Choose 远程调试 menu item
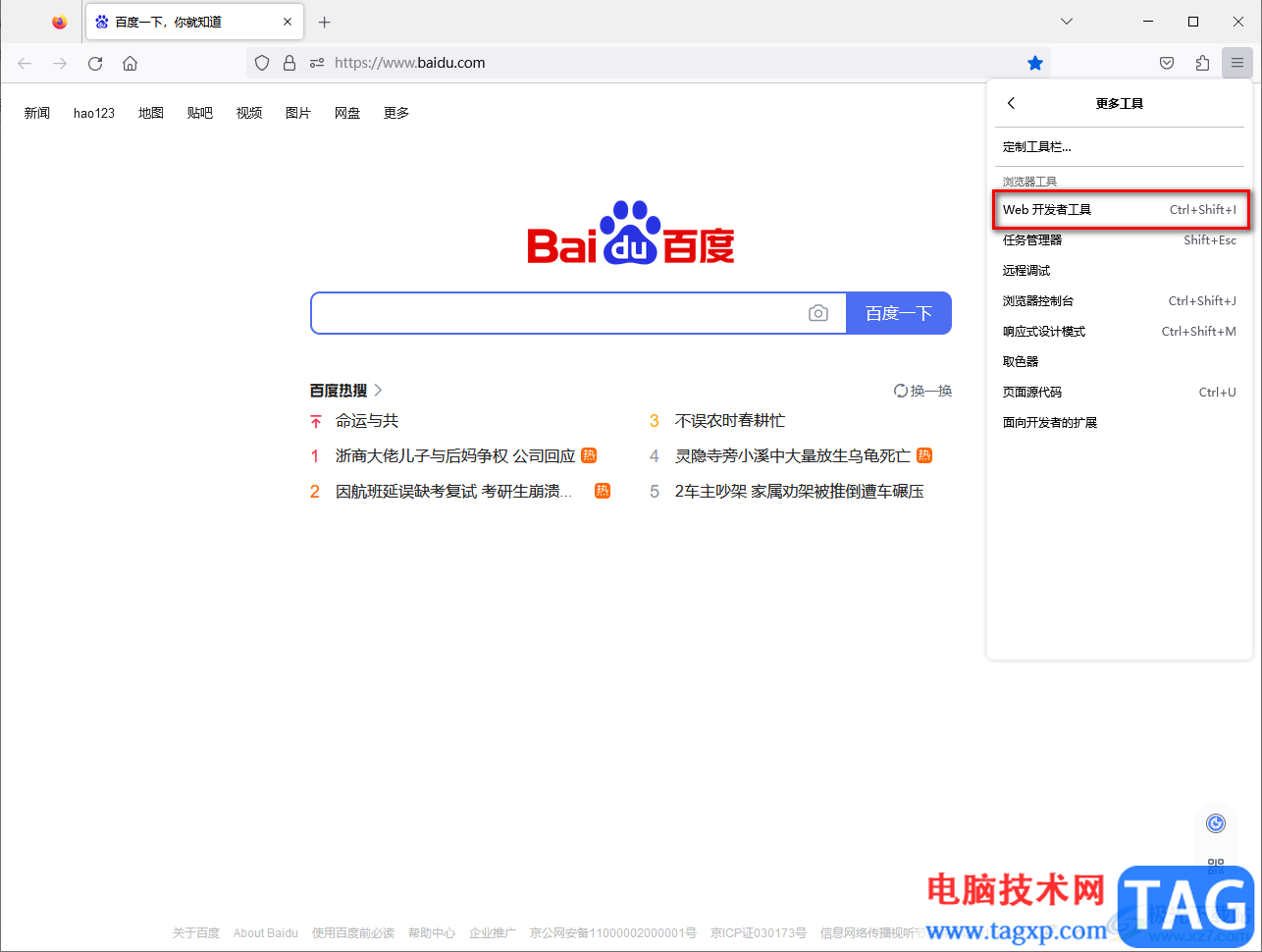The width and height of the screenshot is (1262, 952). [1120, 270]
